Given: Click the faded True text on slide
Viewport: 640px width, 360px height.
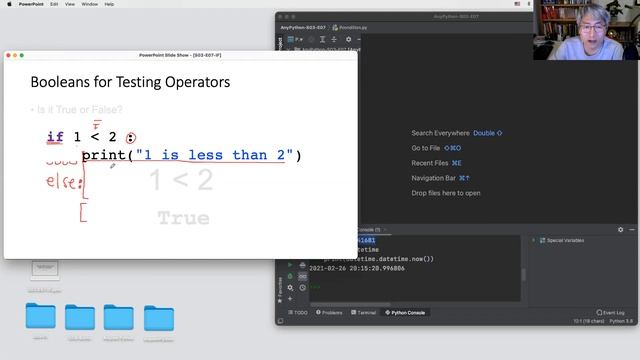Looking at the screenshot, I should tap(184, 218).
